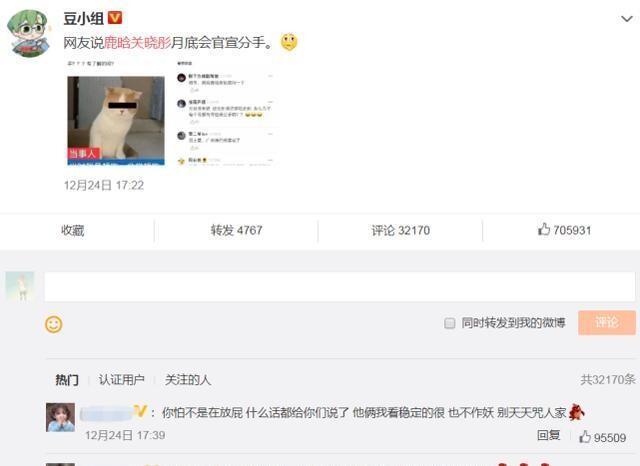Click the 收藏 favorite button
This screenshot has width=640, height=466.
pos(73,231)
